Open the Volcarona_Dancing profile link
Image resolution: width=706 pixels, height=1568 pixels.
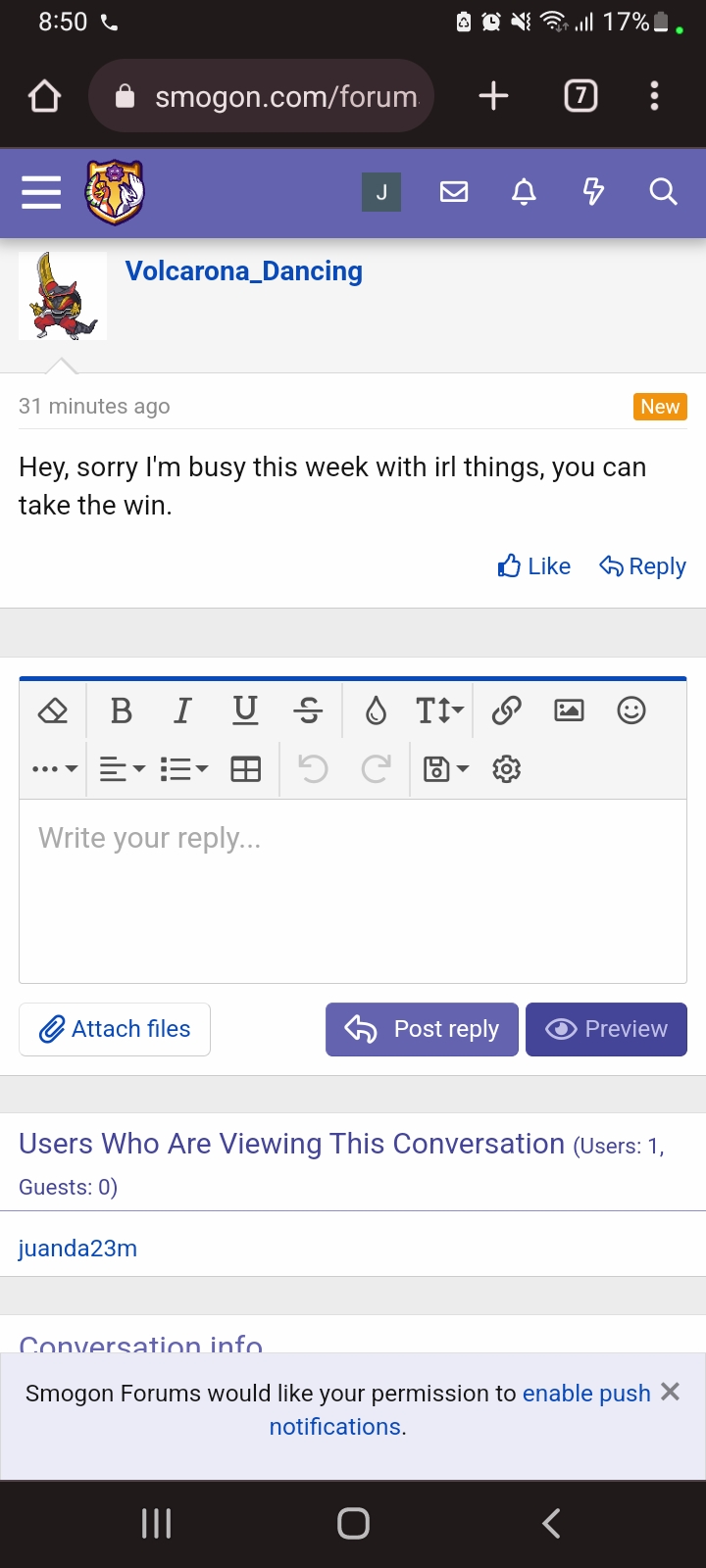click(244, 271)
